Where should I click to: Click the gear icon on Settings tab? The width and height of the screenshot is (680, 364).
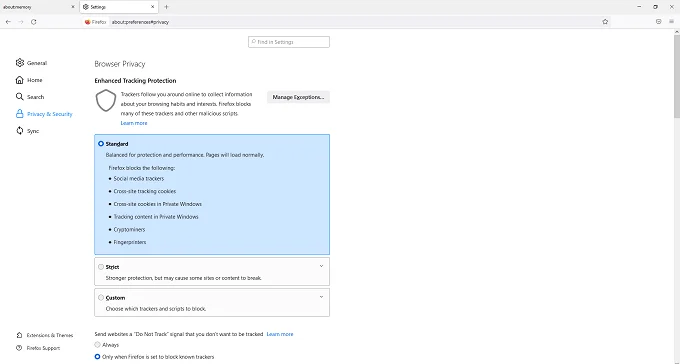(86, 7)
